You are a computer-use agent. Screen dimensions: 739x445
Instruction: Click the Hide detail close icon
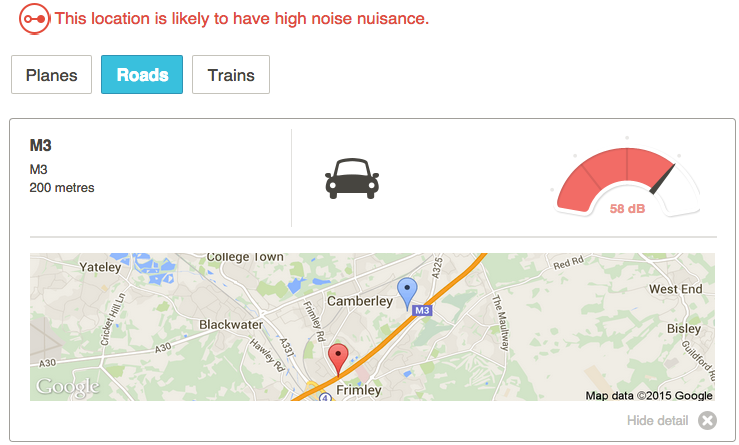click(x=708, y=420)
